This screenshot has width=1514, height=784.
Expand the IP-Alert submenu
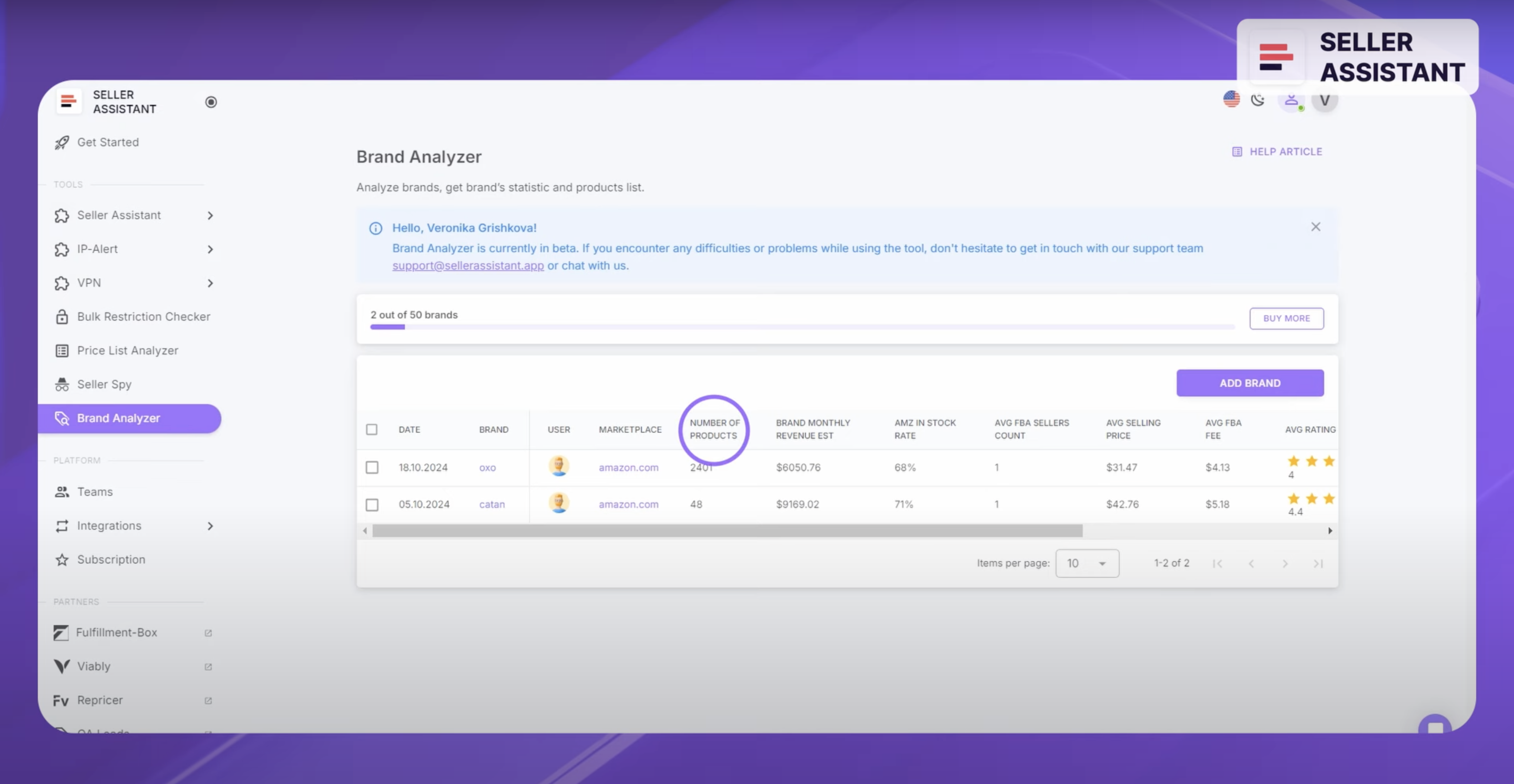point(210,249)
